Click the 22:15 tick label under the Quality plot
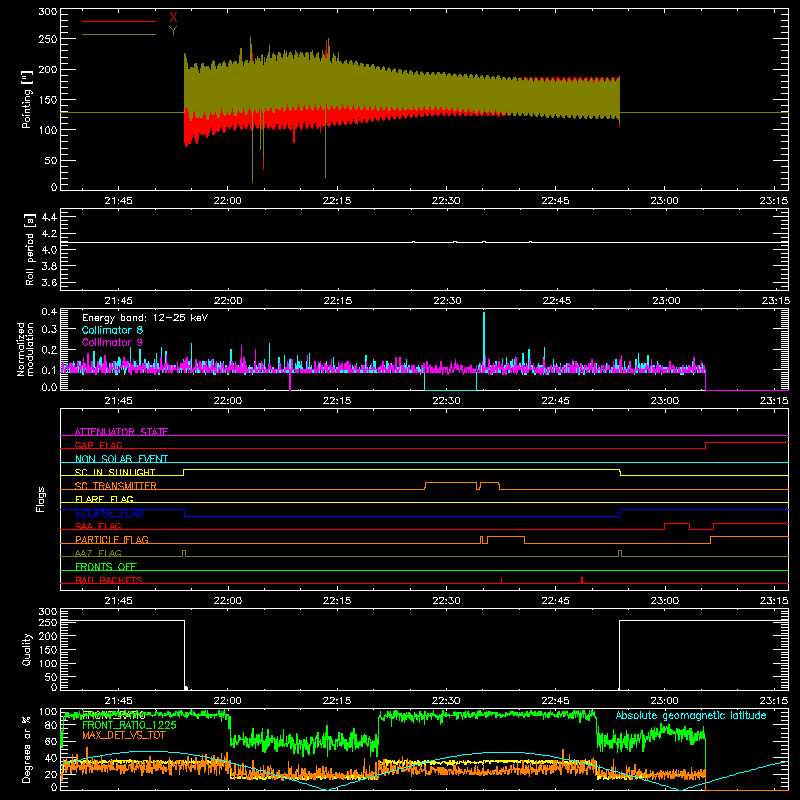800x800 pixels. [x=337, y=701]
